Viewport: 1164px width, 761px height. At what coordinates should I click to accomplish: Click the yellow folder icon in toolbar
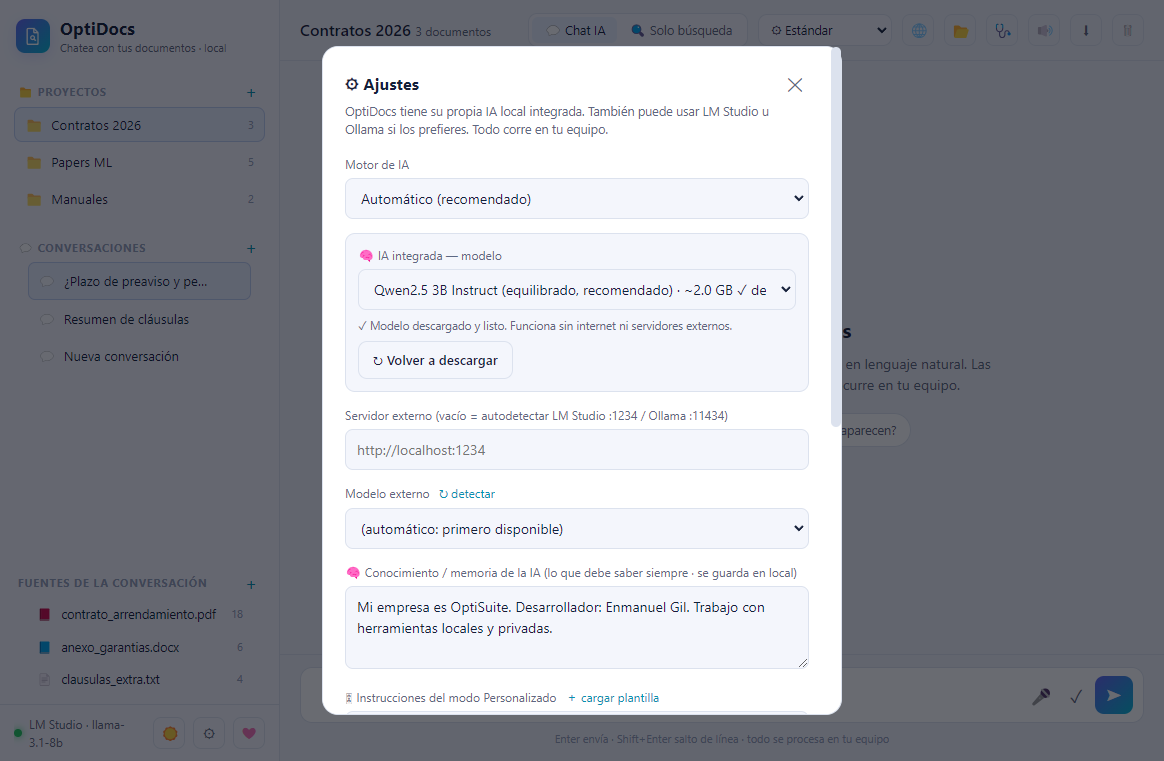click(x=961, y=30)
